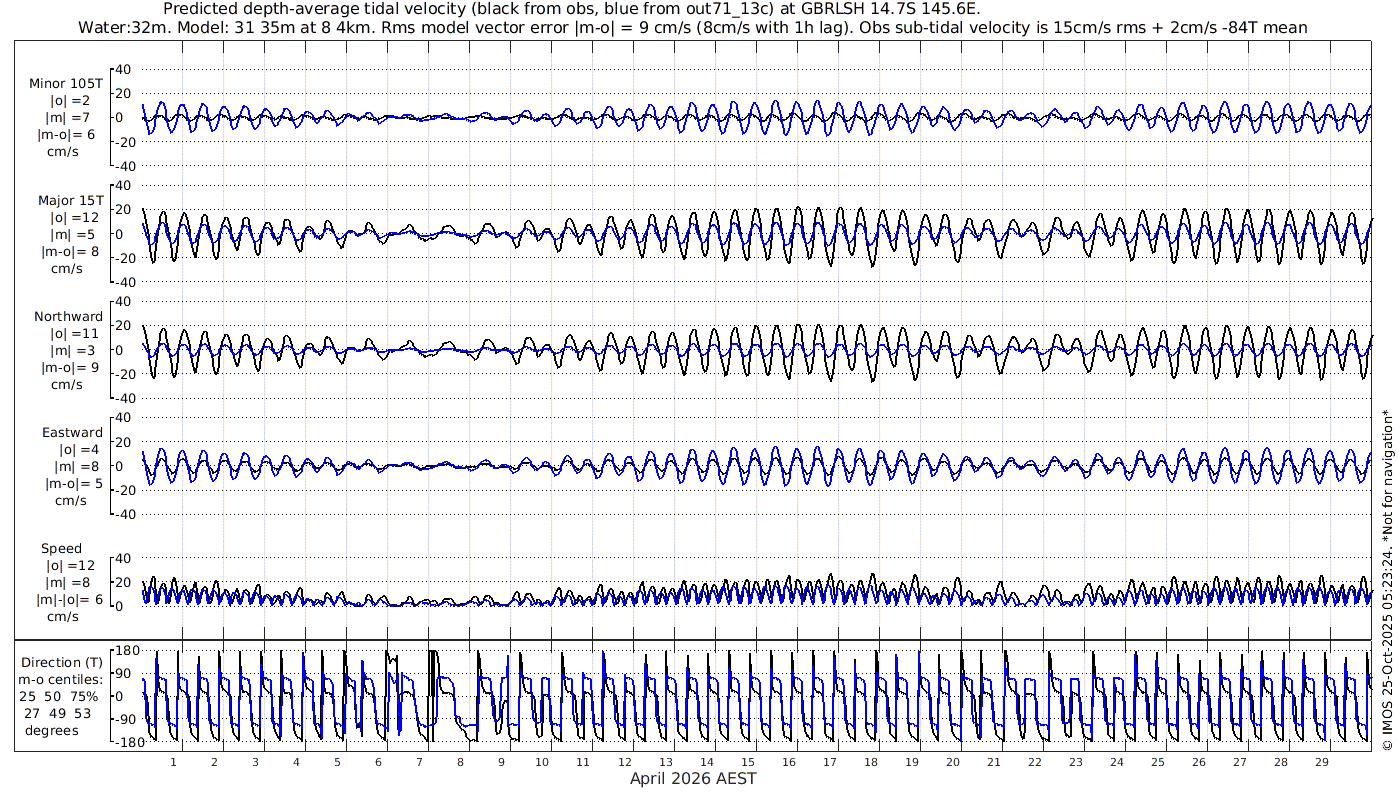Screen dimensions: 1400x800
Task: Click "|o| =2" in the Minor panel
Action: click(x=71, y=101)
